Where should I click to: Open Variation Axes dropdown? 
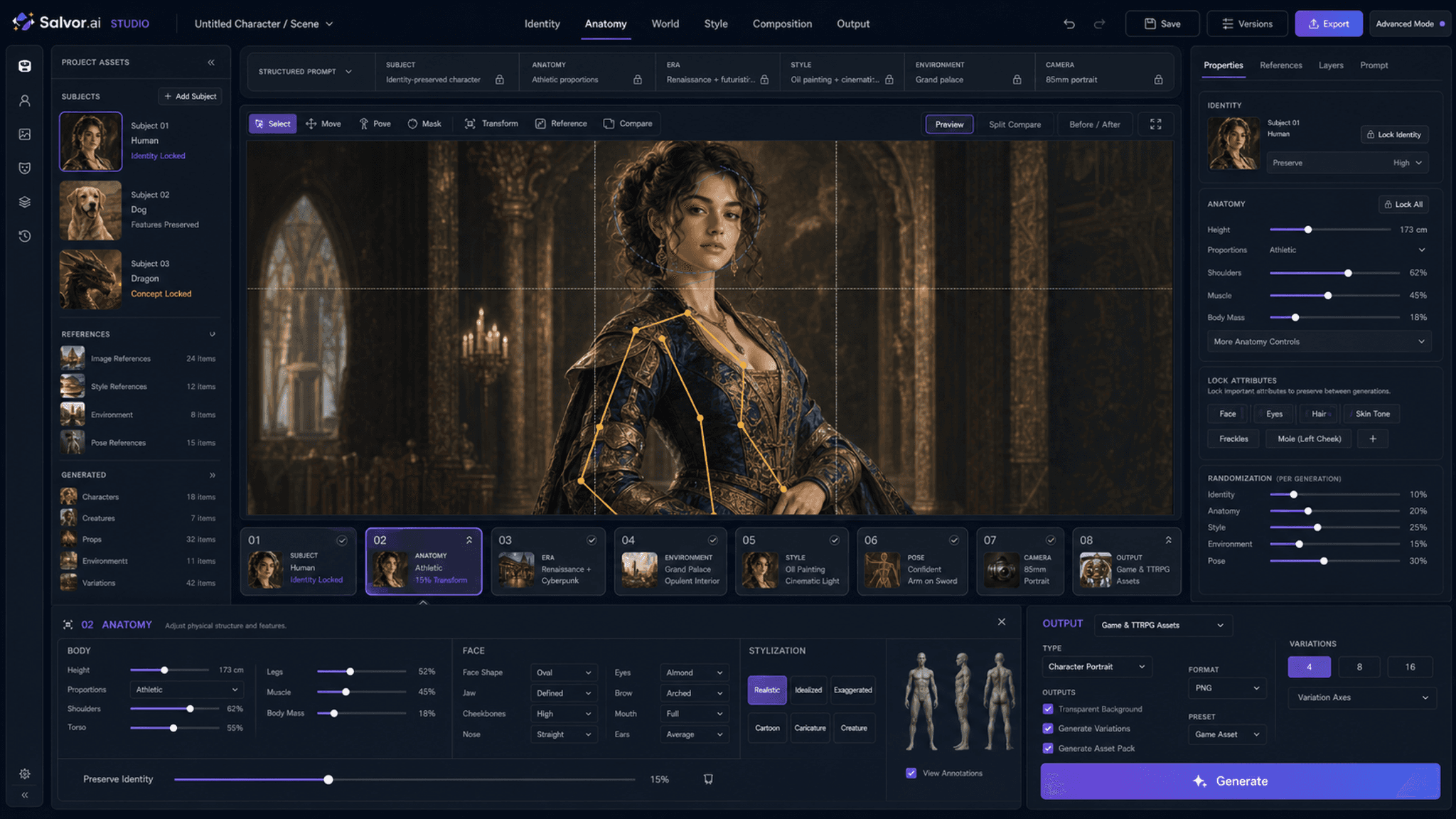tap(1362, 697)
